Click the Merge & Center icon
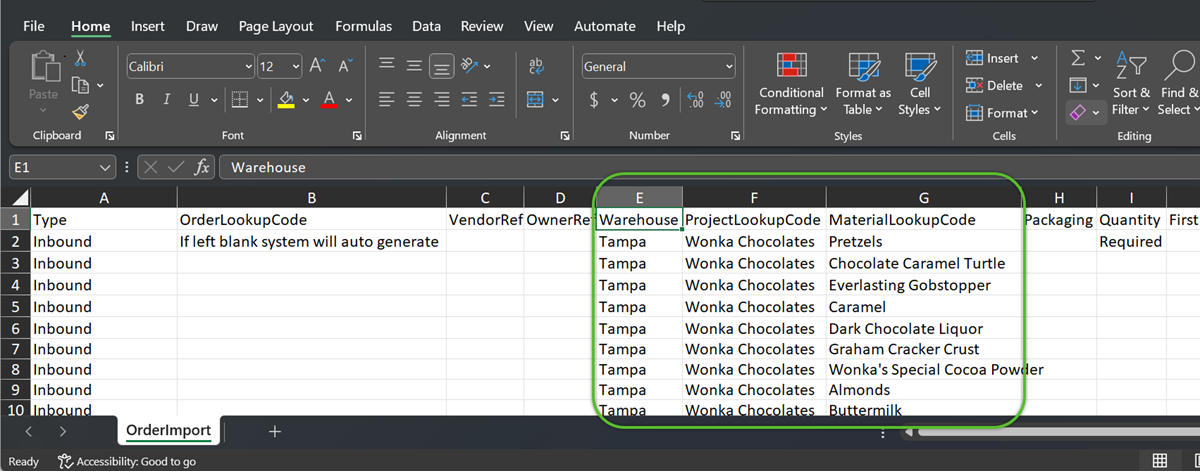 coord(535,99)
